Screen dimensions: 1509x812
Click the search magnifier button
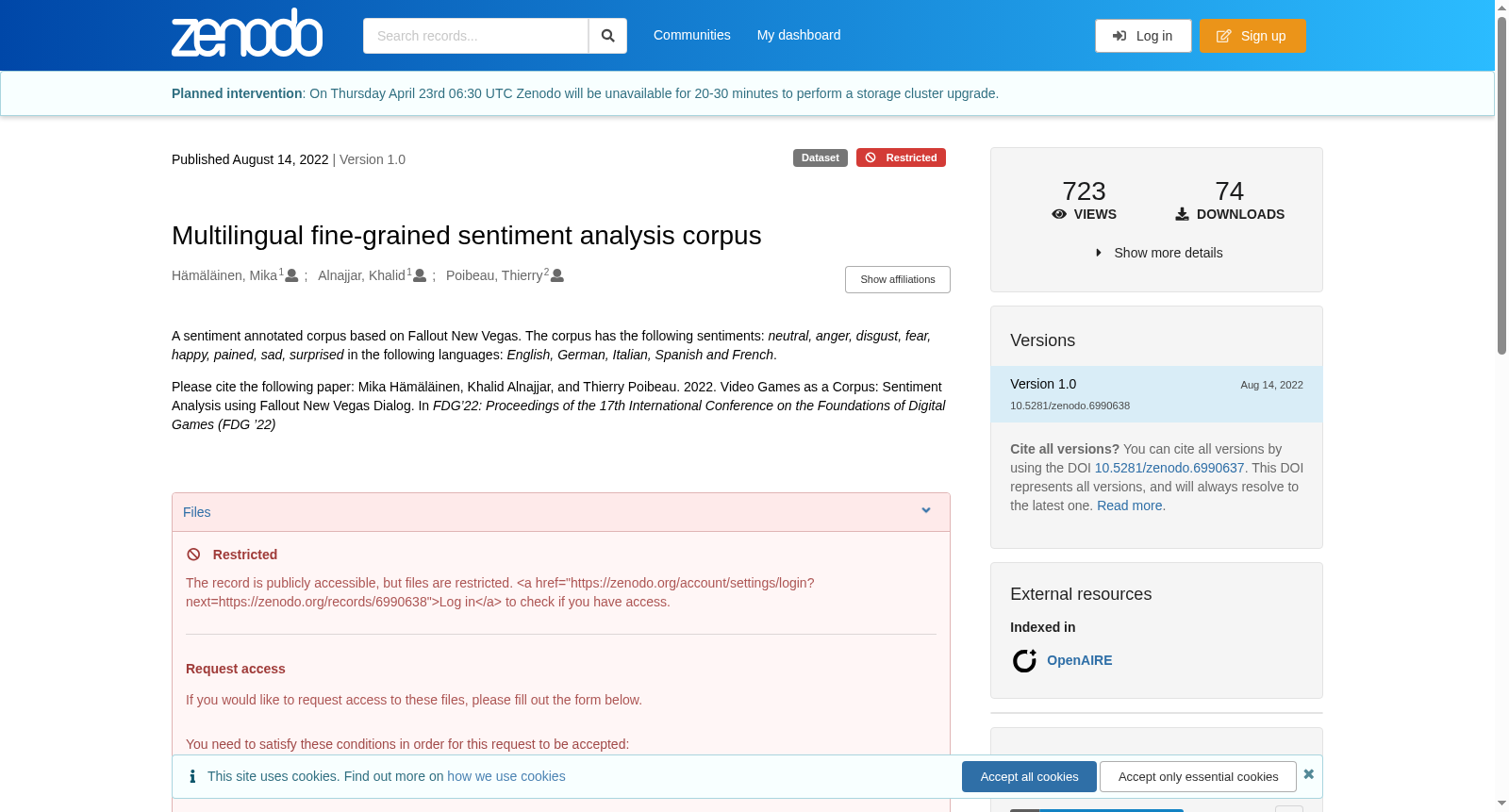(608, 36)
